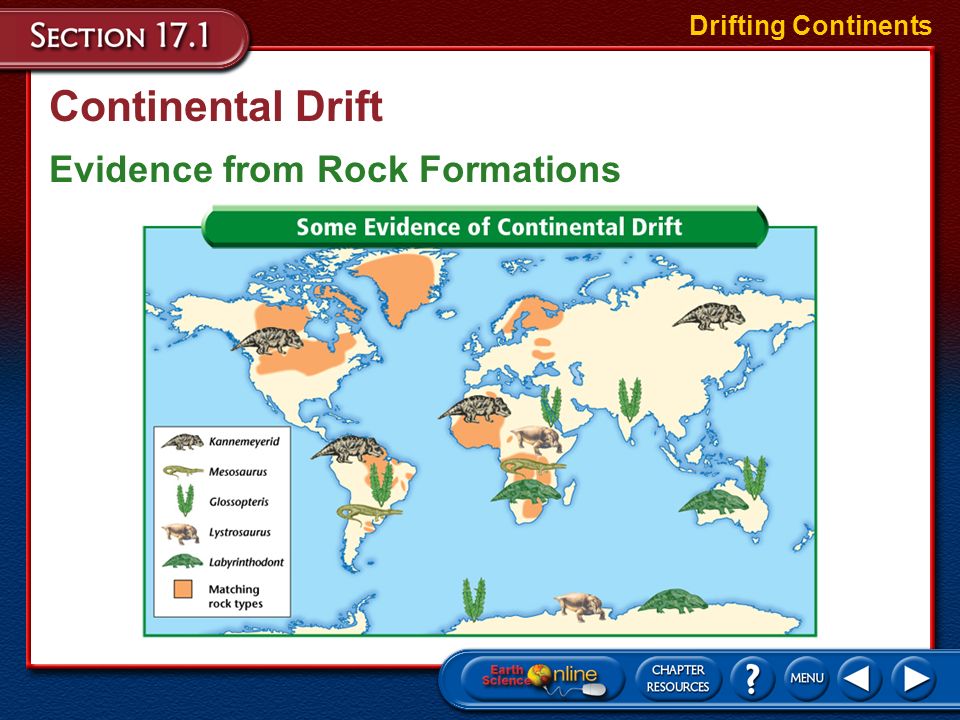Click the Kannemeyerid icon in the legend
This screenshot has height=720, width=960.
(182, 441)
